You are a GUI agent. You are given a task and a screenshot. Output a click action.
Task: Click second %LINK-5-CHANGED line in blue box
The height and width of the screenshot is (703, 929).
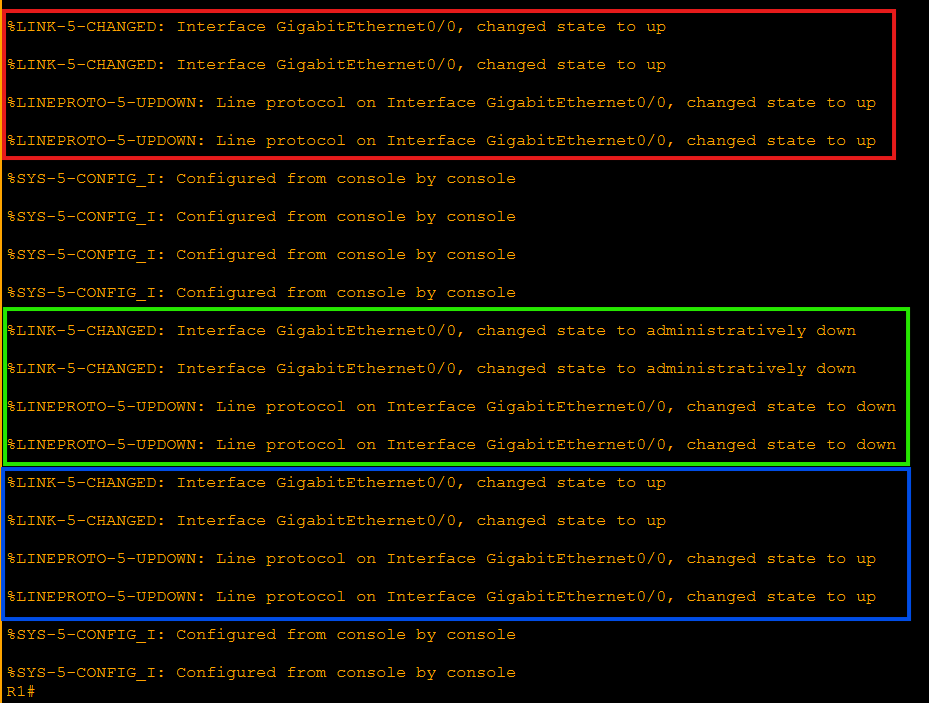(336, 521)
